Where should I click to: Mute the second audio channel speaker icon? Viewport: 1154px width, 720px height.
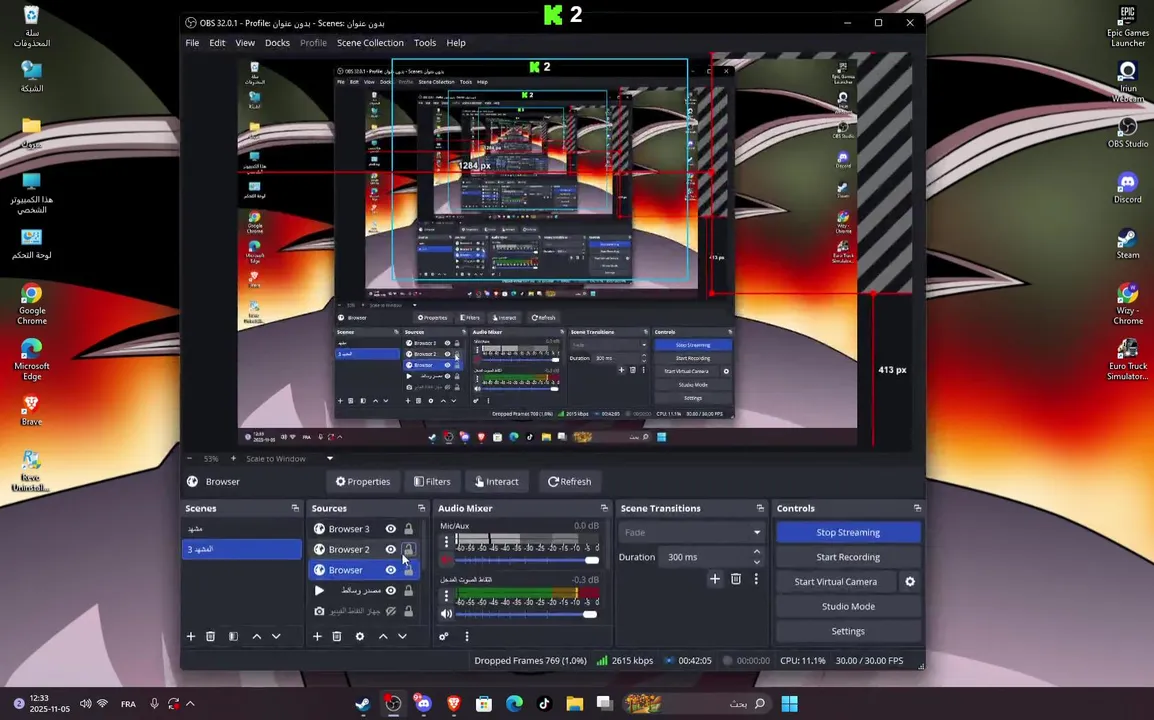(x=447, y=614)
